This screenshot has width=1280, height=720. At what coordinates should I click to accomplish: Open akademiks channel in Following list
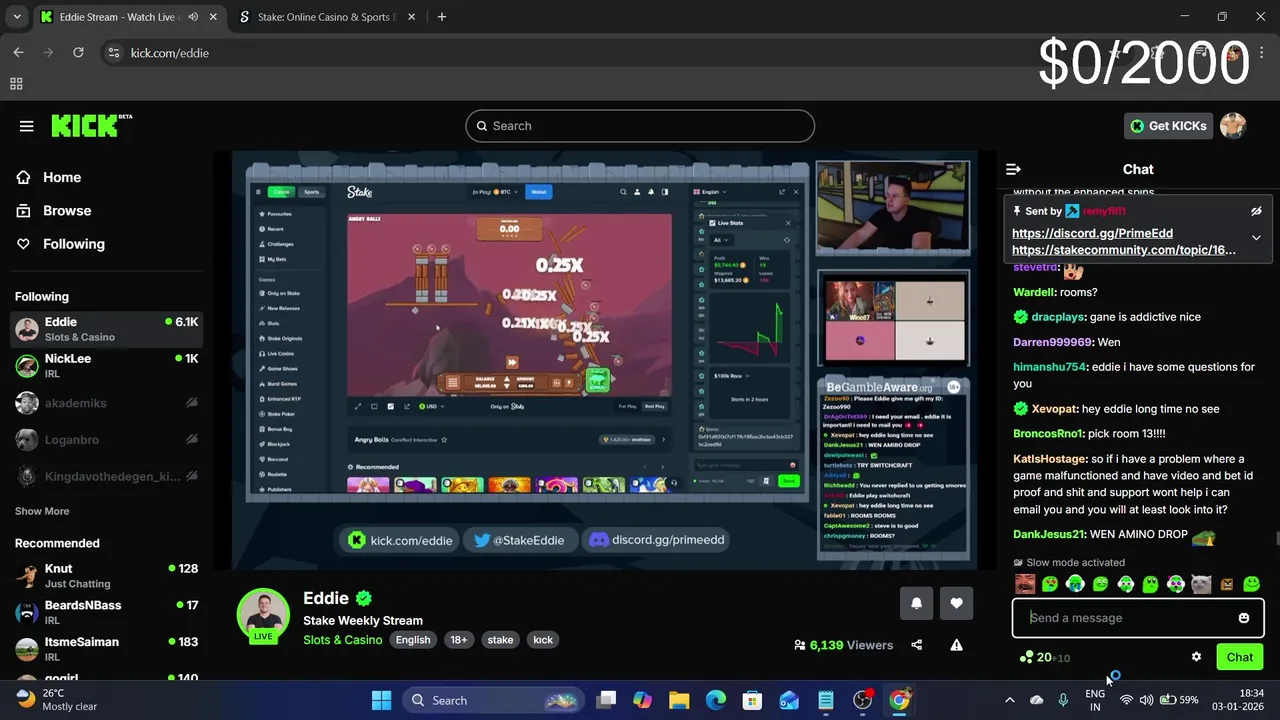[107, 403]
